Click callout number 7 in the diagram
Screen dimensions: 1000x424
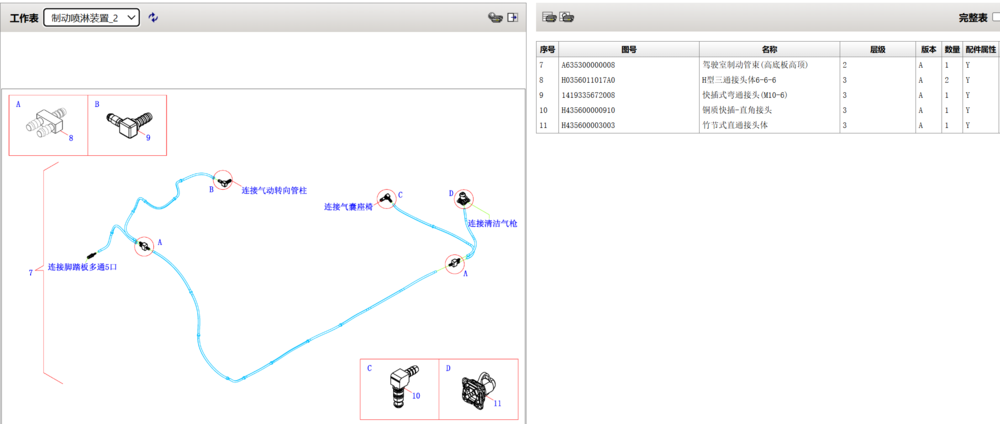pos(31,272)
